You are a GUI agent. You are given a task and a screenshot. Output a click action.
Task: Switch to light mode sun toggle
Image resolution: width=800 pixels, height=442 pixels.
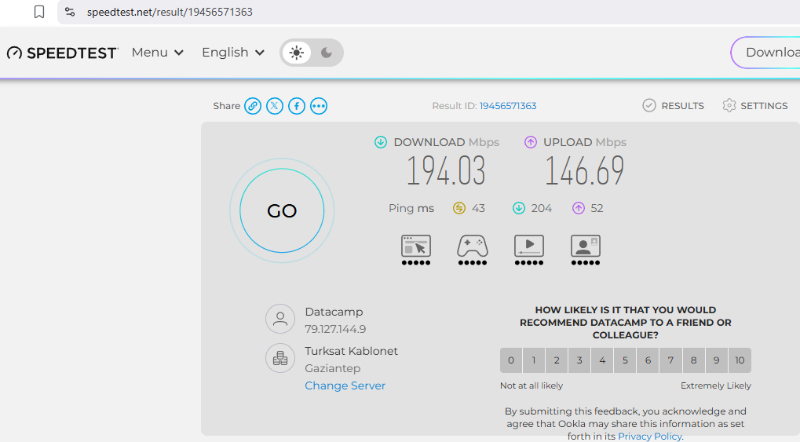296,53
